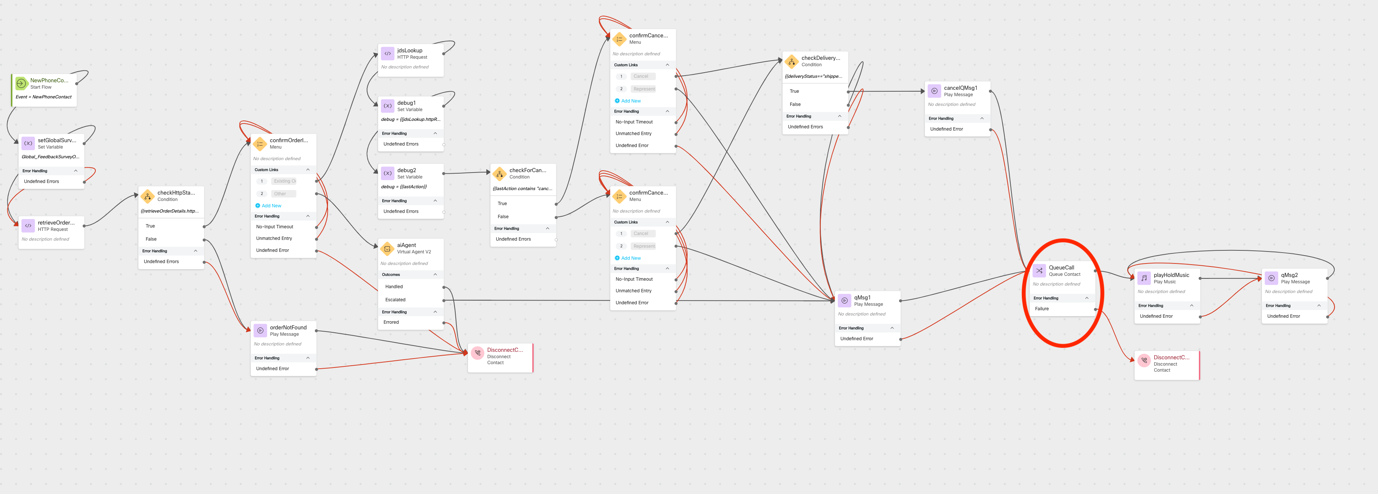
Task: Click the right-side DisconnectContact phone icon
Action: [x=1144, y=360]
